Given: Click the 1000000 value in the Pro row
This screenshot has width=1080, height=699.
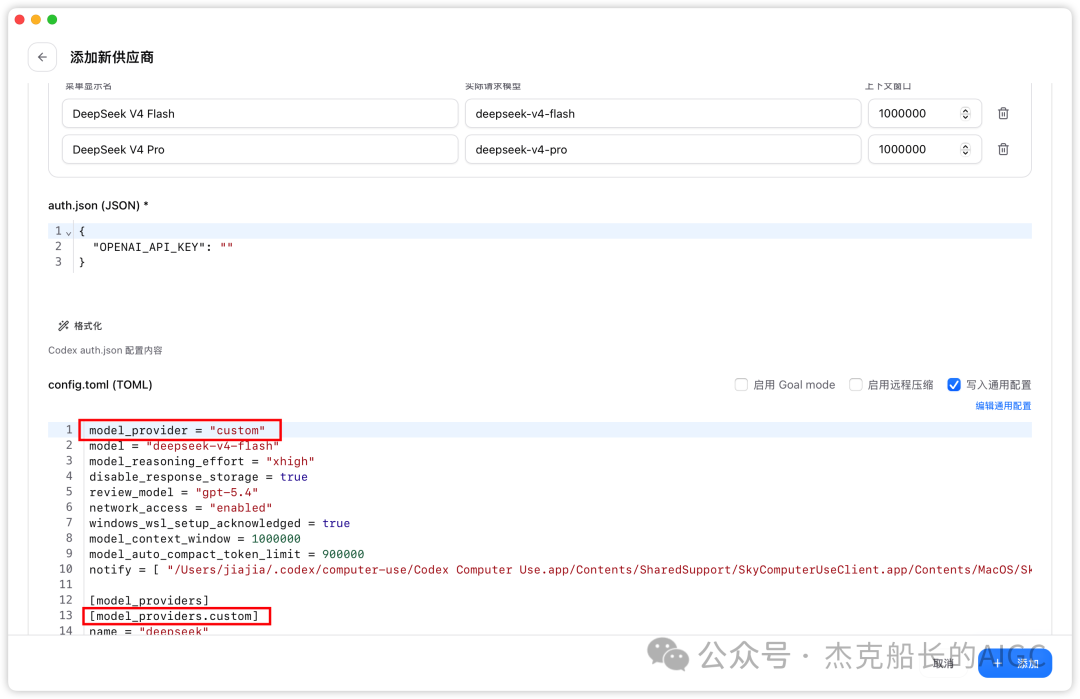Looking at the screenshot, I should pos(902,149).
